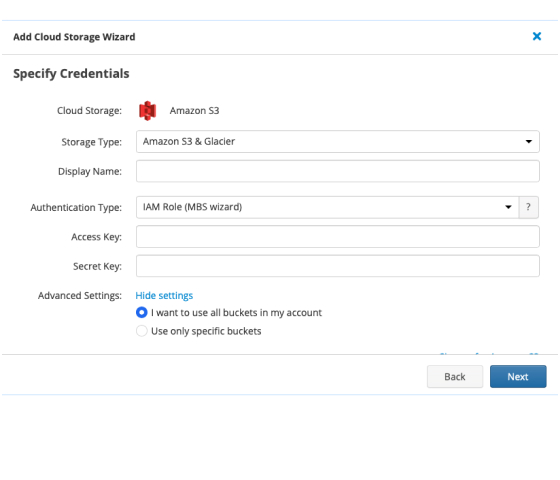Click the Back button
Screen dimensions: 560x480
click(x=455, y=376)
